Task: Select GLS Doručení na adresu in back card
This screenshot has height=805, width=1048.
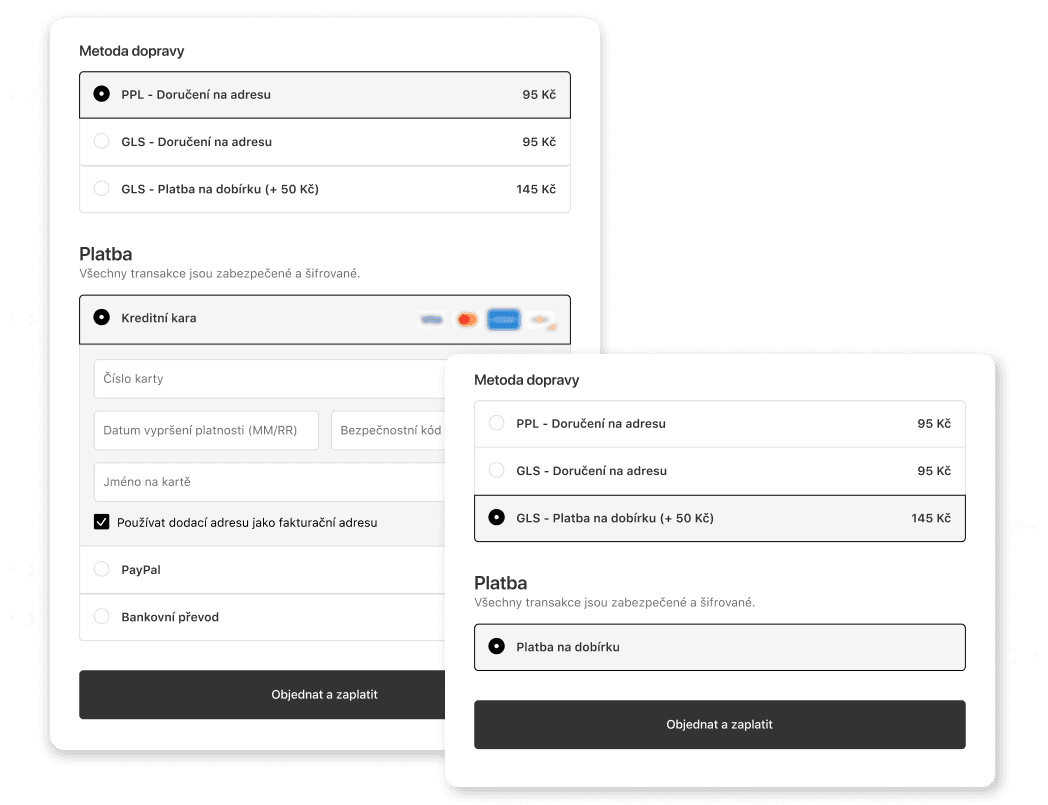Action: coord(102,142)
